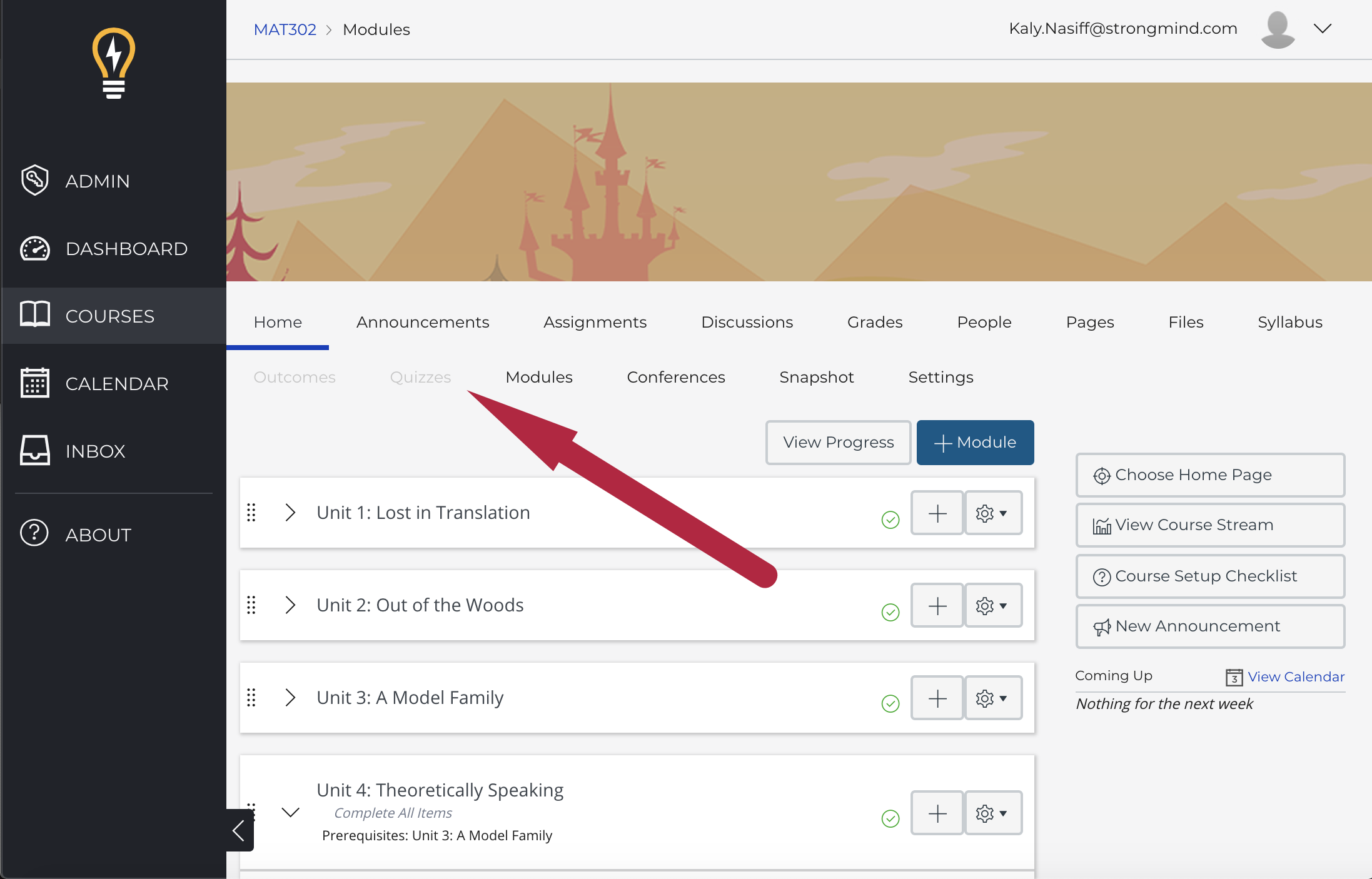Click the View Progress button
The height and width of the screenshot is (879, 1372).
[x=838, y=443]
